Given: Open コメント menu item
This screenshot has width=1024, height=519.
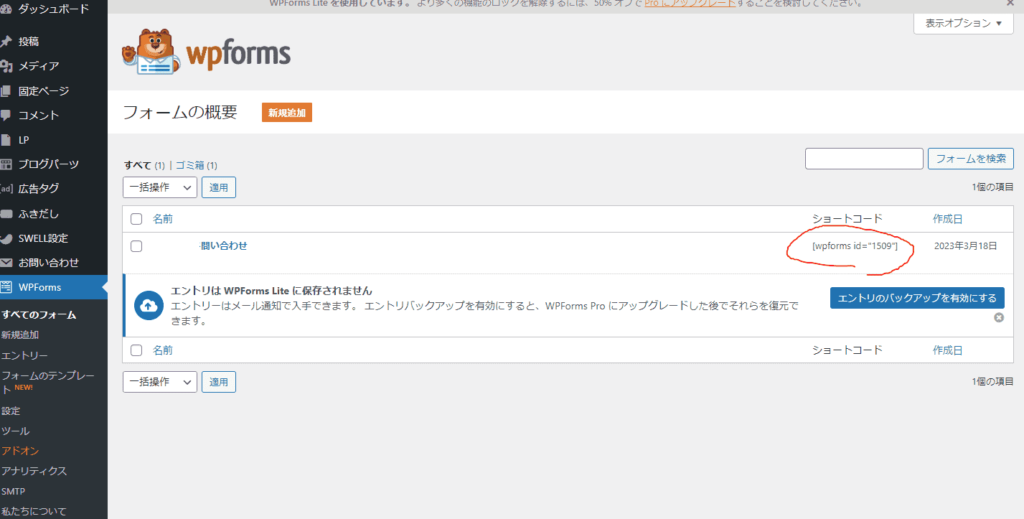Looking at the screenshot, I should tap(39, 116).
